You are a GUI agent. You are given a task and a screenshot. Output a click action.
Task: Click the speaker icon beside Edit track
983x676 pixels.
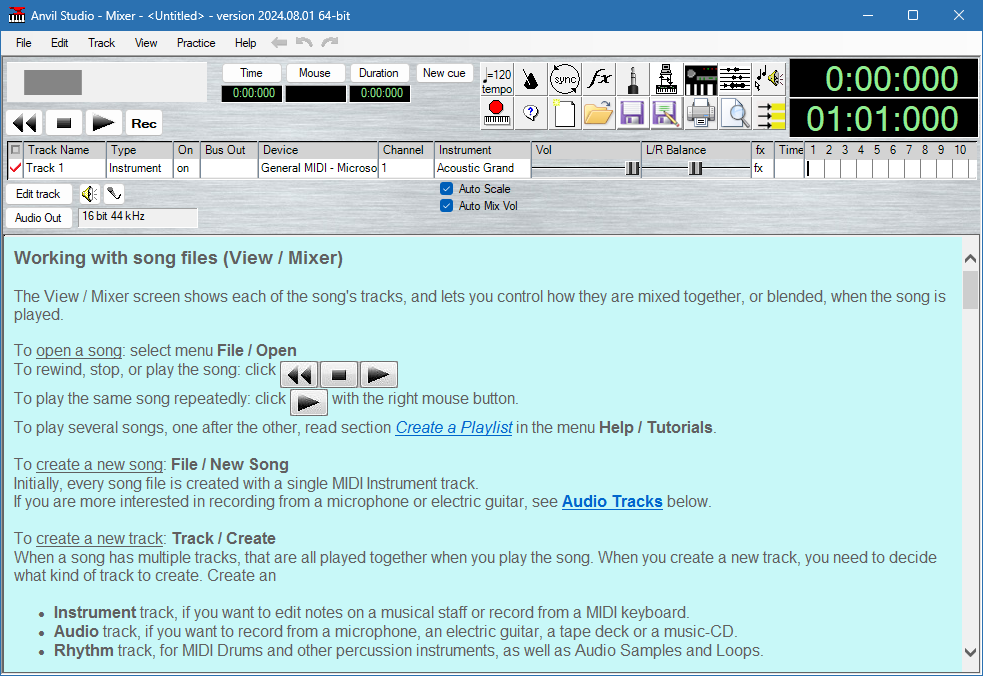tap(90, 194)
